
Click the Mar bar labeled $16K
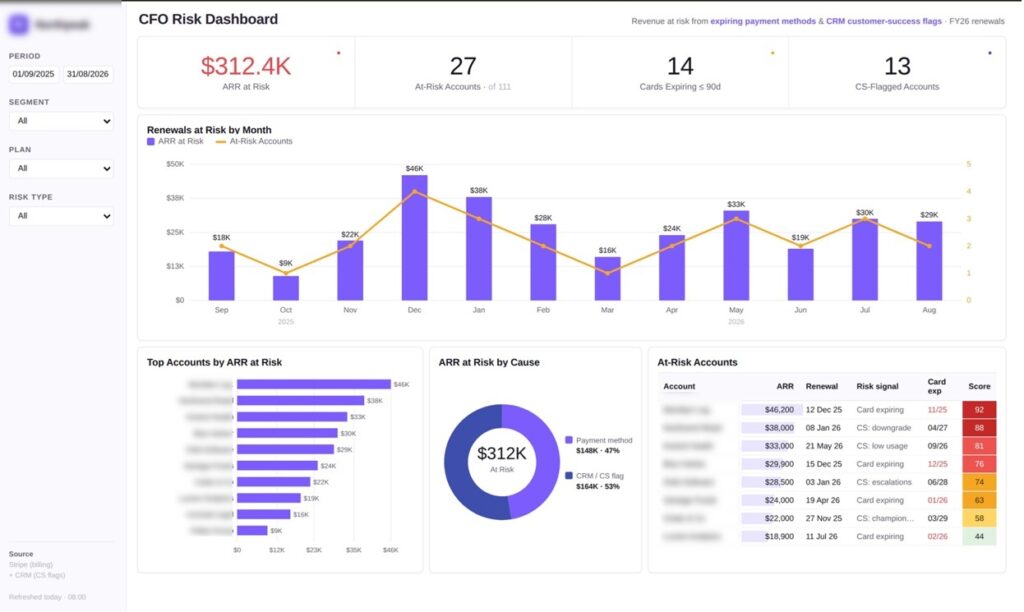click(607, 279)
